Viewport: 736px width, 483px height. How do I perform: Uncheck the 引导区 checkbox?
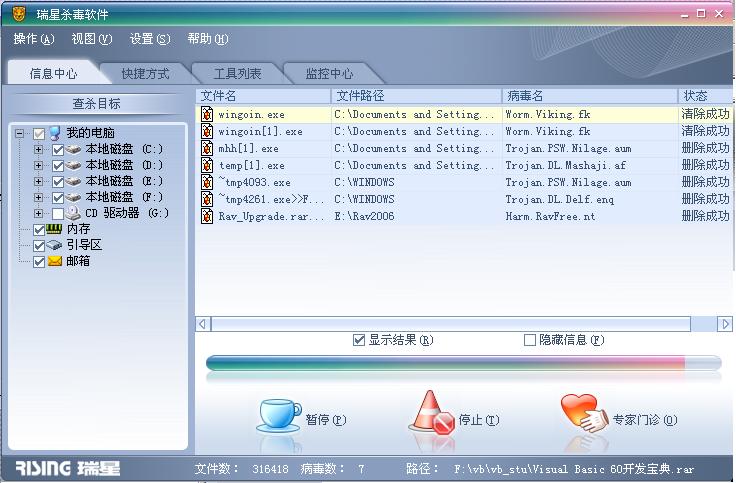39,246
